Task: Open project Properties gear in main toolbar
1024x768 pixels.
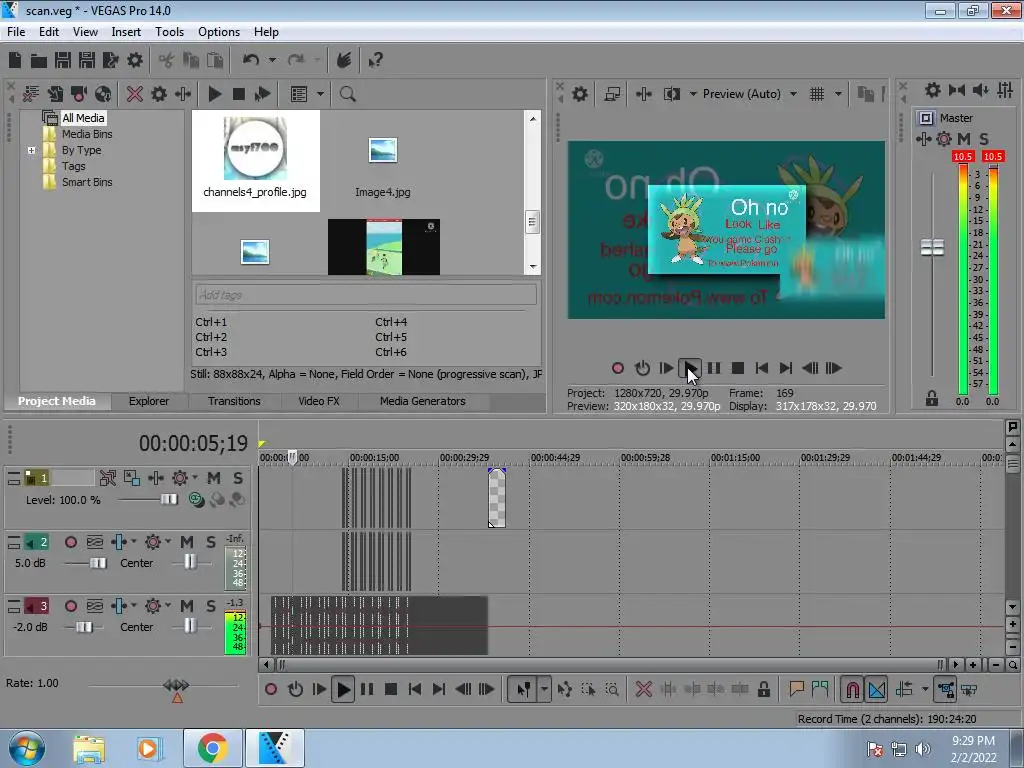Action: point(135,60)
